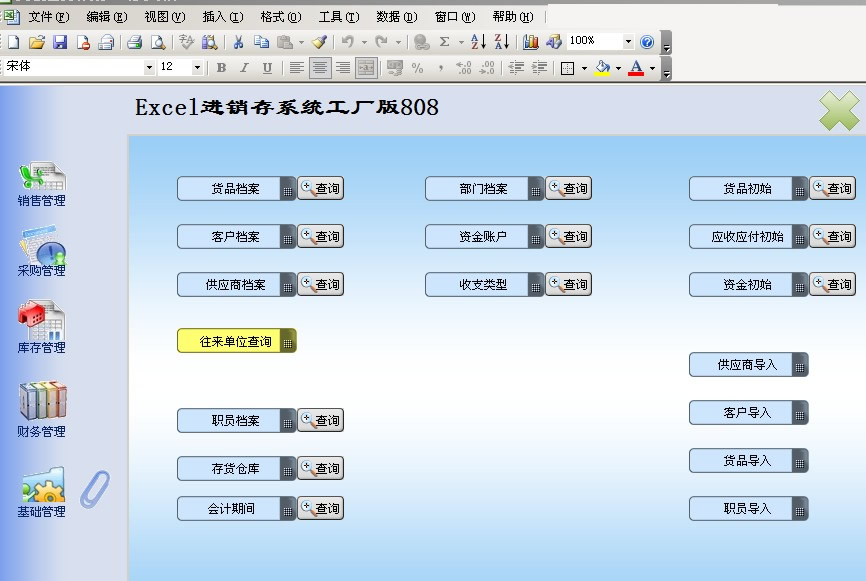
Task: Paste from the clipboard
Action: coord(284,42)
